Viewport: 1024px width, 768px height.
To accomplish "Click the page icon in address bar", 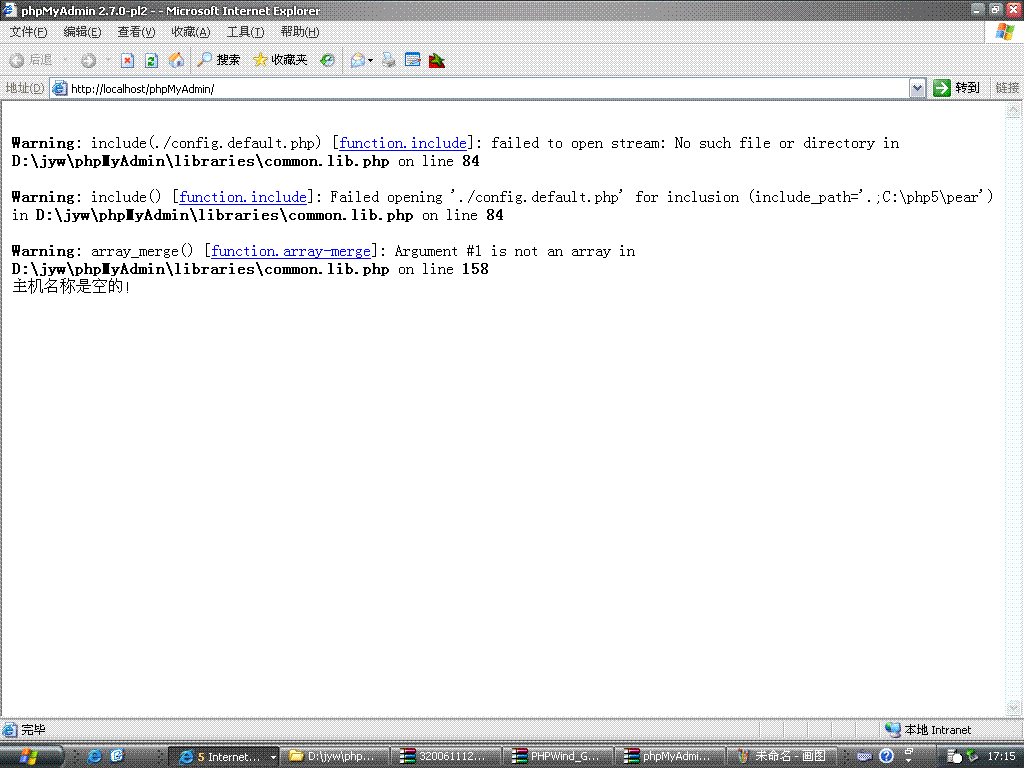I will 59,88.
